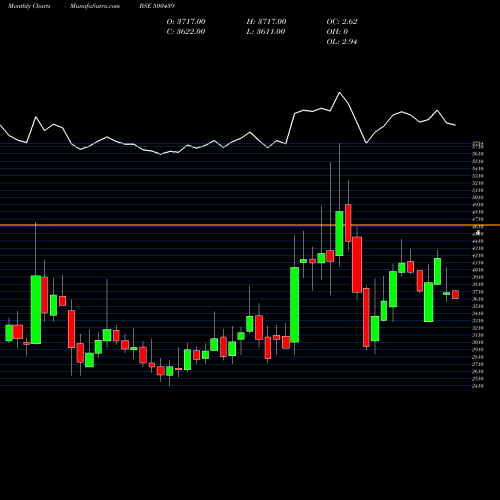The height and width of the screenshot is (500, 500).
Task: Open the MunafaSutra.com label
Action: click(95, 6)
